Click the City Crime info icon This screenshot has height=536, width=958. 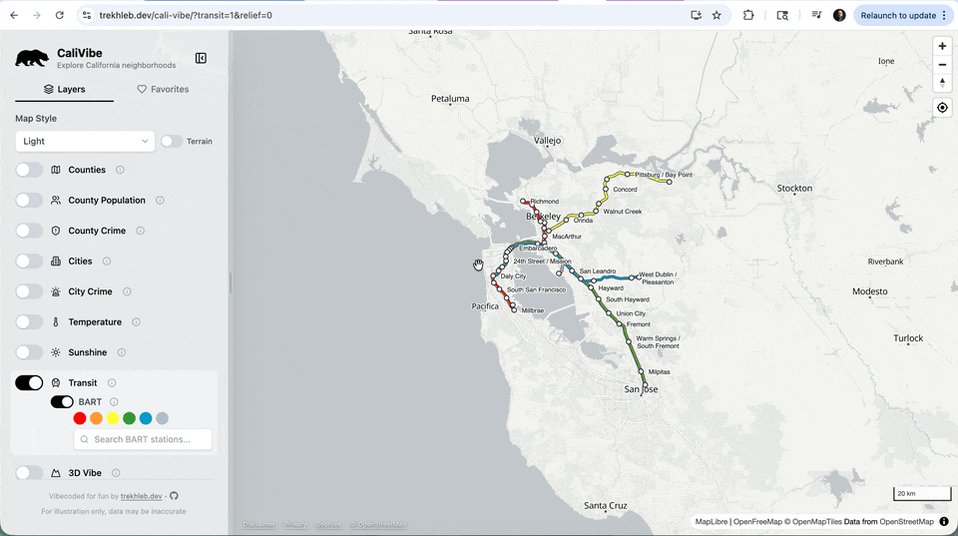[126, 292]
